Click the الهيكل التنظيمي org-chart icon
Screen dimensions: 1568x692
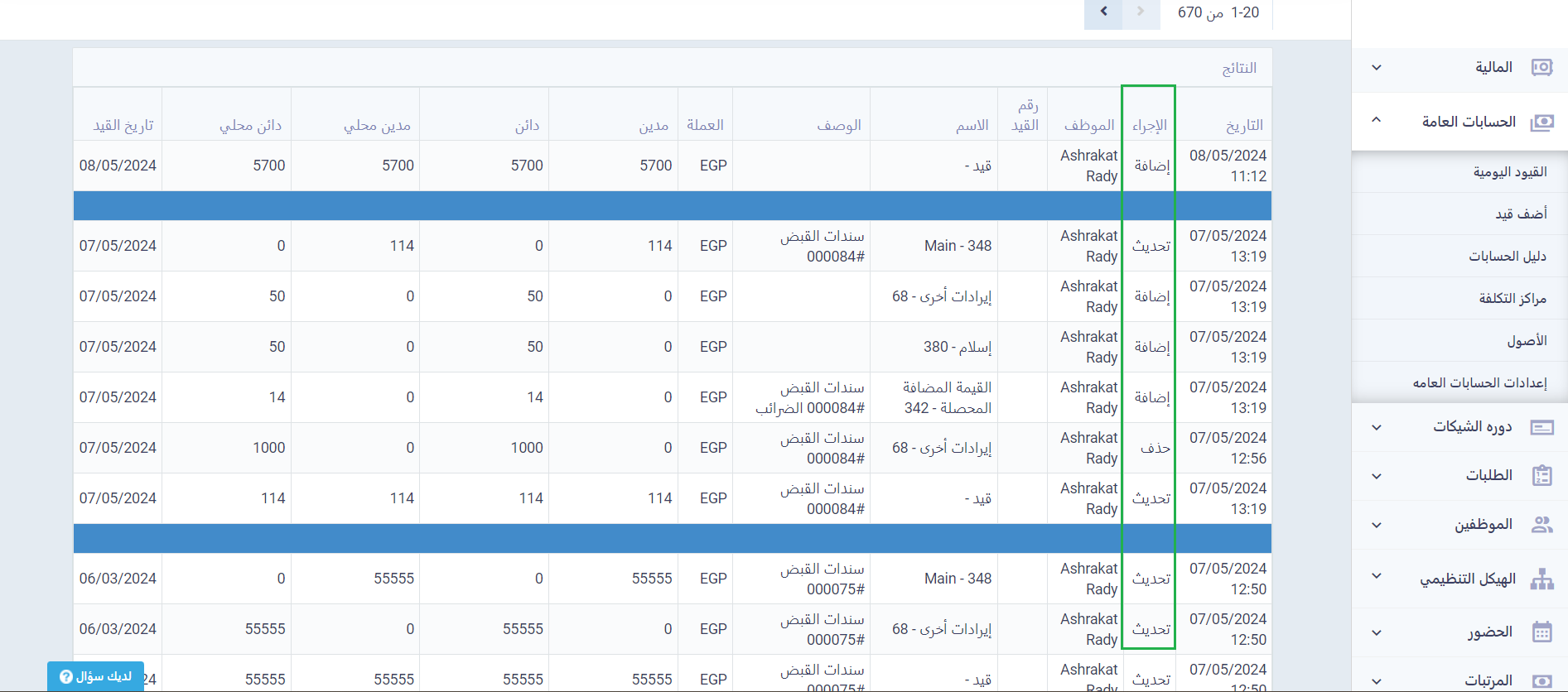[1541, 579]
